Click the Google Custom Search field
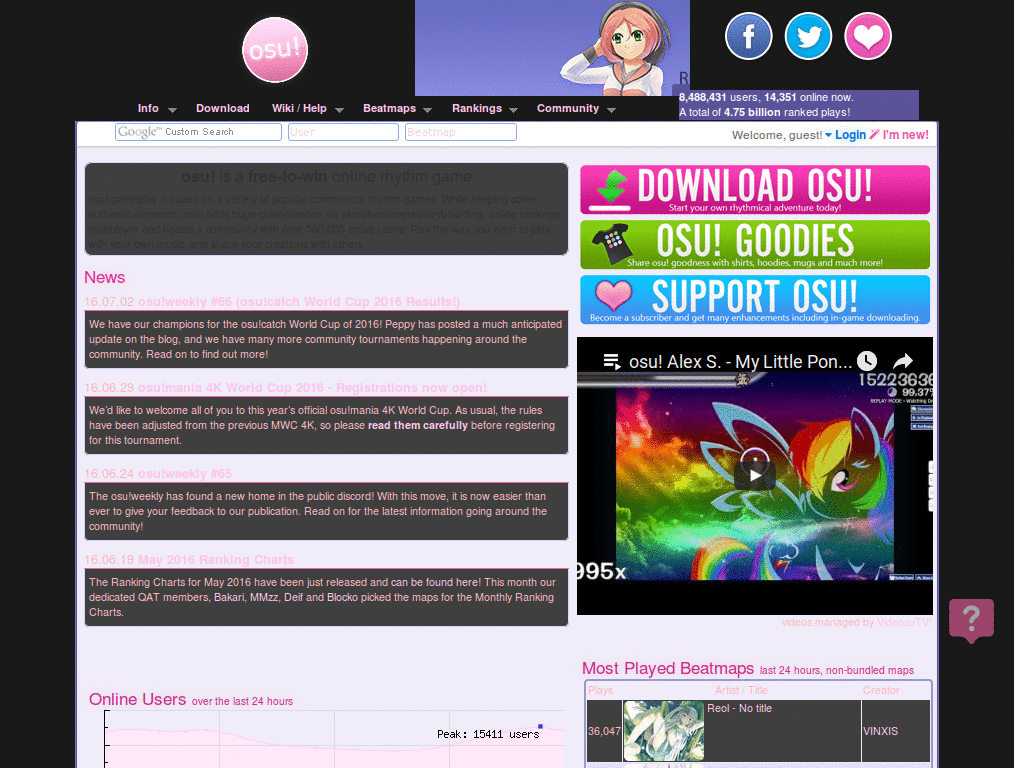1024x768 pixels. (199, 132)
